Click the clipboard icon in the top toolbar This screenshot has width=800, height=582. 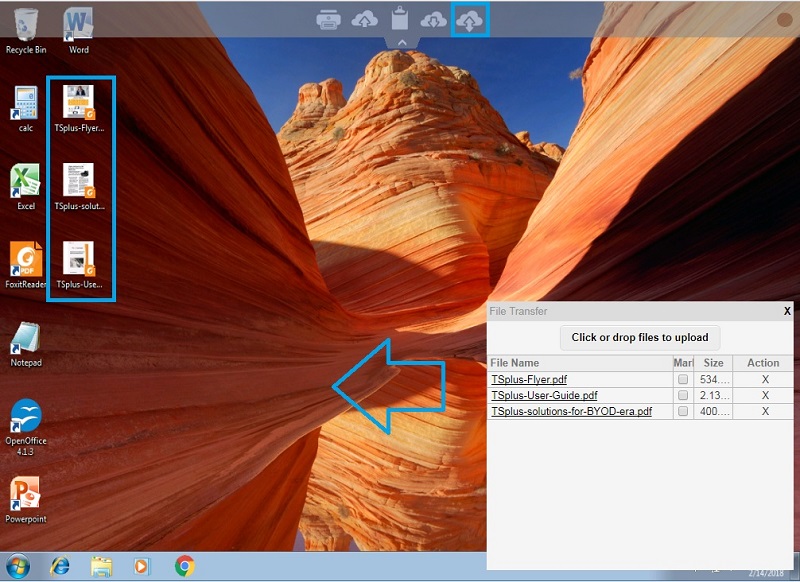[x=398, y=17]
